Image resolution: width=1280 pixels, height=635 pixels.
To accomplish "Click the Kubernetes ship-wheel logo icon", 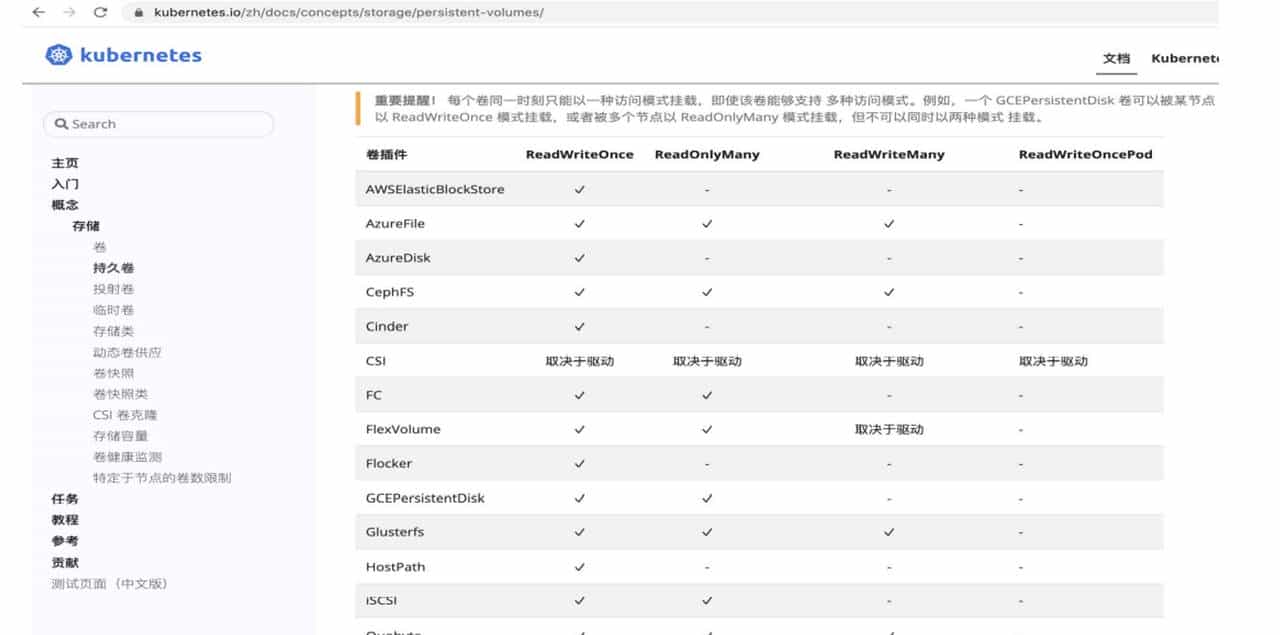I will tap(58, 56).
